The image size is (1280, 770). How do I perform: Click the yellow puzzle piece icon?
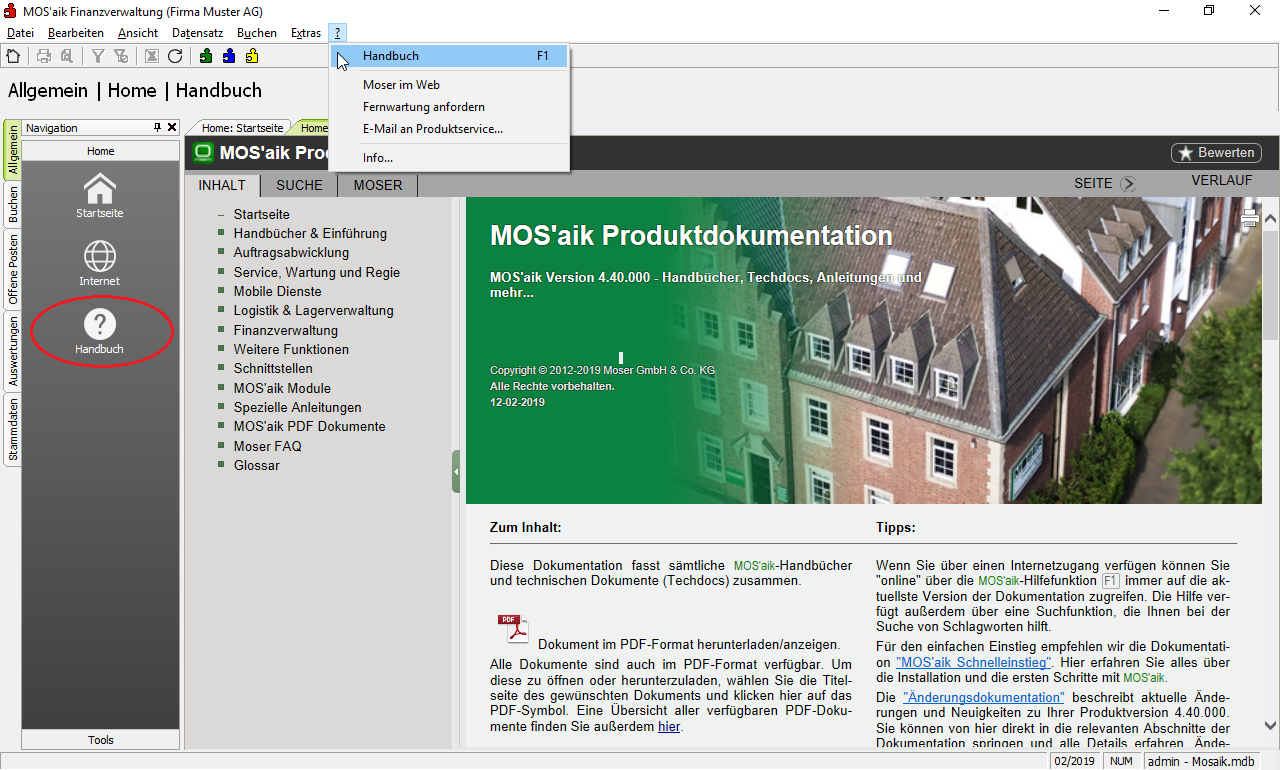(251, 56)
